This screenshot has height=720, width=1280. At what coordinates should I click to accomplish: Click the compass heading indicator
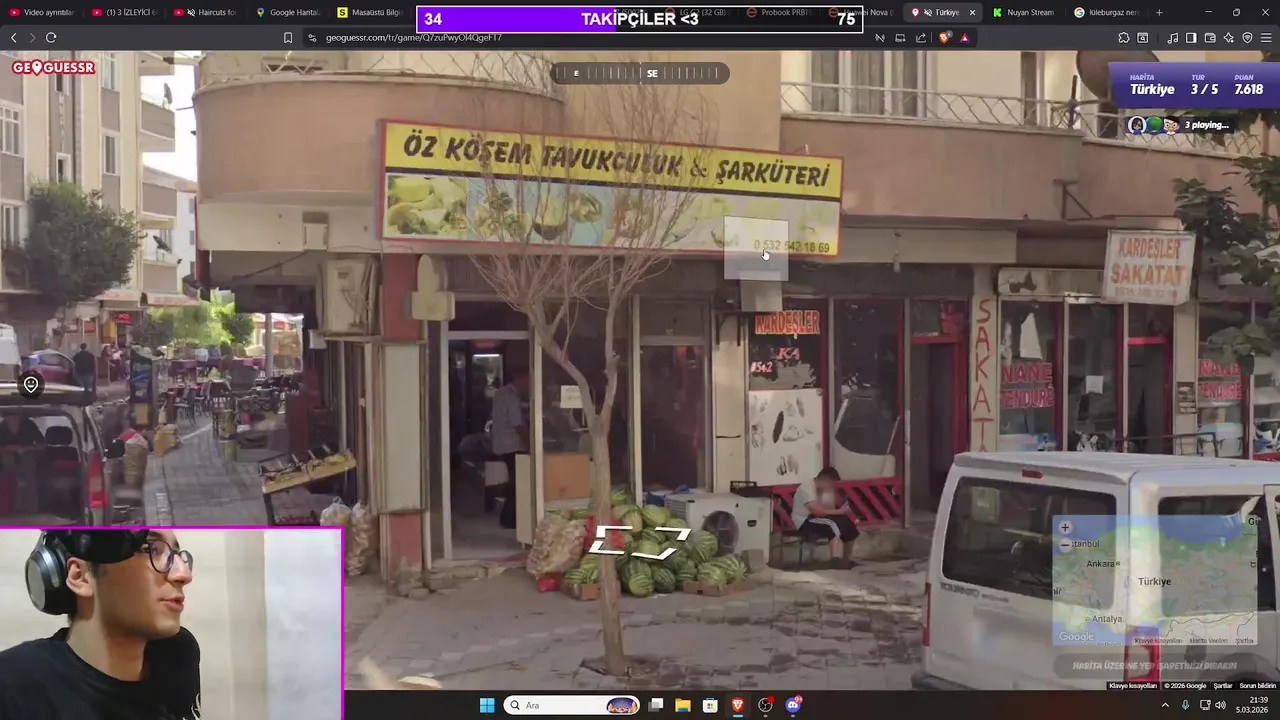tap(640, 73)
